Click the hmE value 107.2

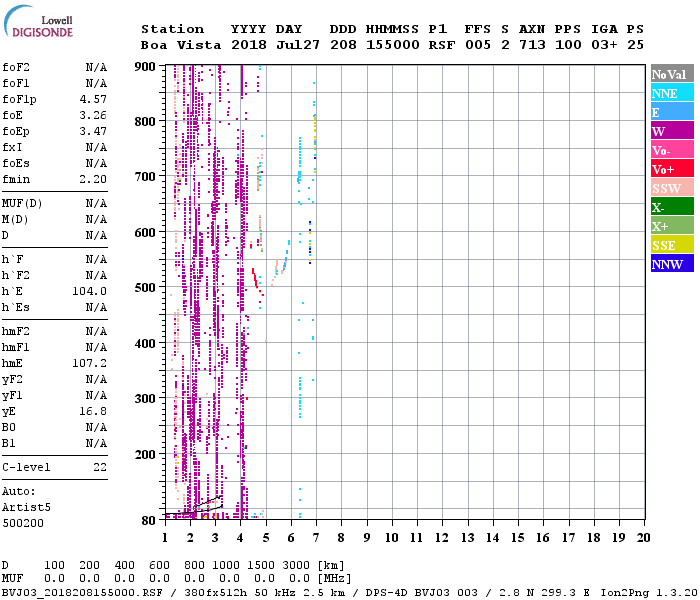point(90,363)
